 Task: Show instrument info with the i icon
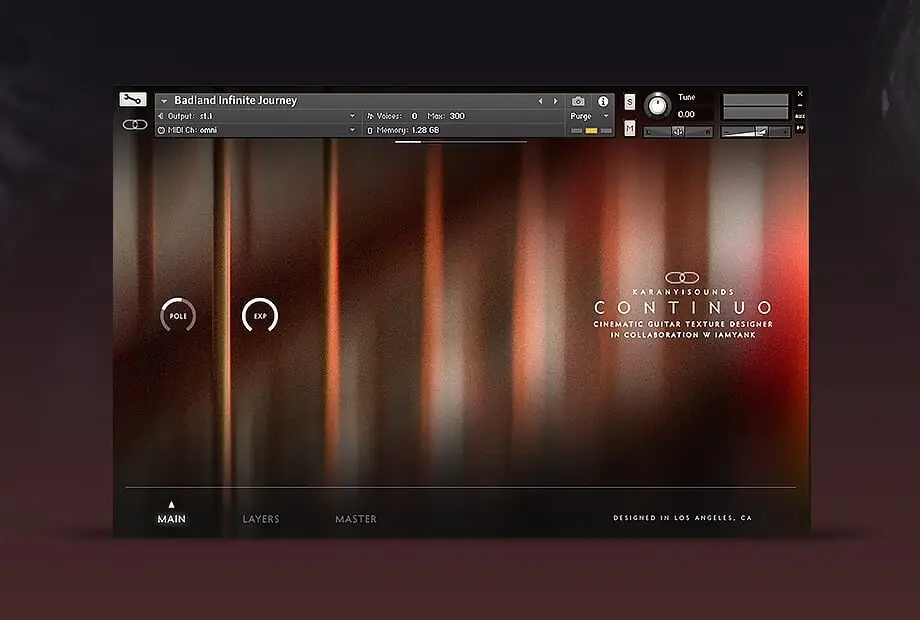coord(603,101)
